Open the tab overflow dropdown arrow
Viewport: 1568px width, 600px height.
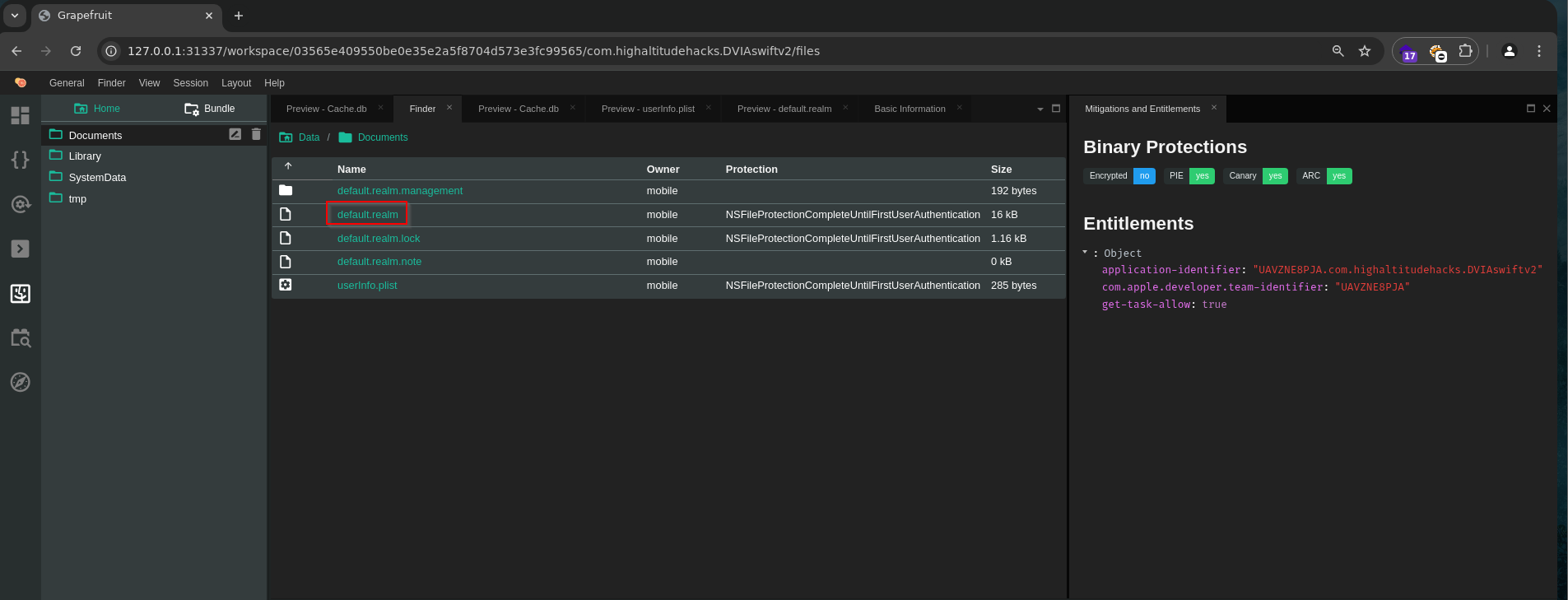1040,109
